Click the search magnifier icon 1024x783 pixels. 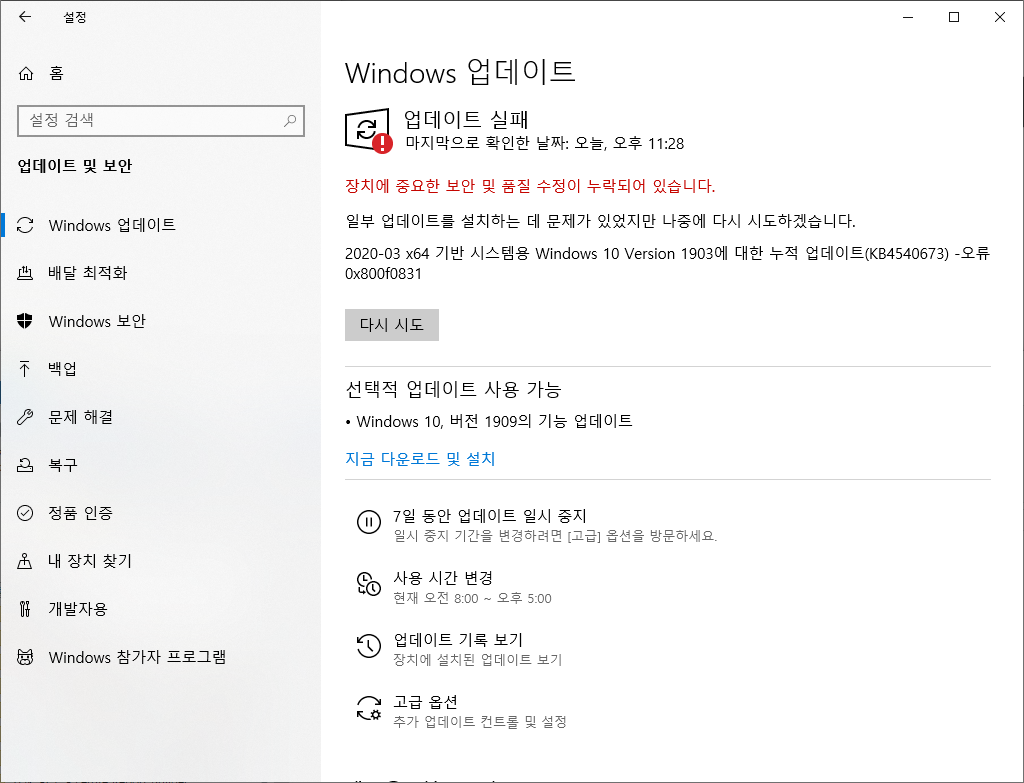(290, 121)
